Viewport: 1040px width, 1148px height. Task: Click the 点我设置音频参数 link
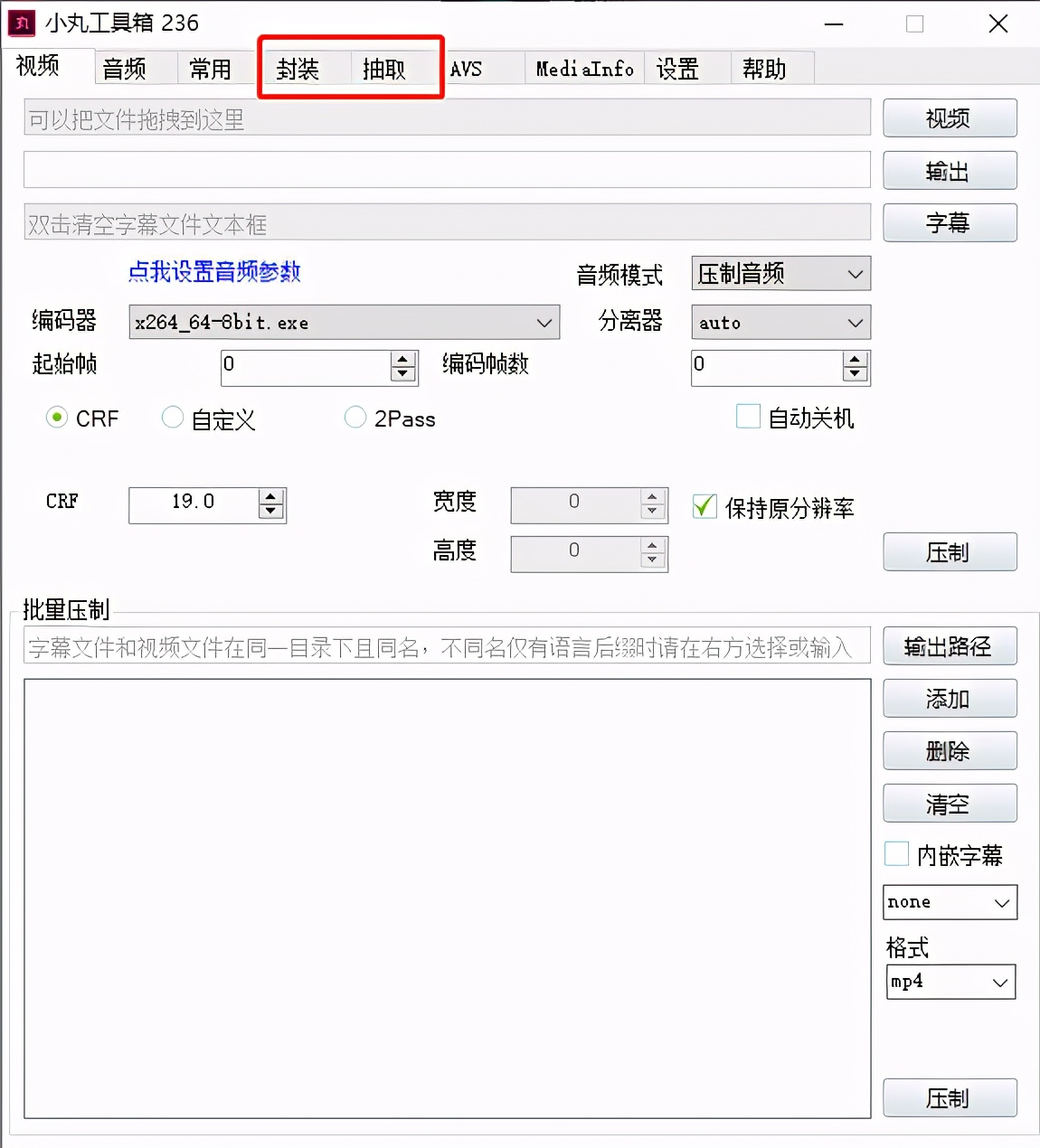214,272
